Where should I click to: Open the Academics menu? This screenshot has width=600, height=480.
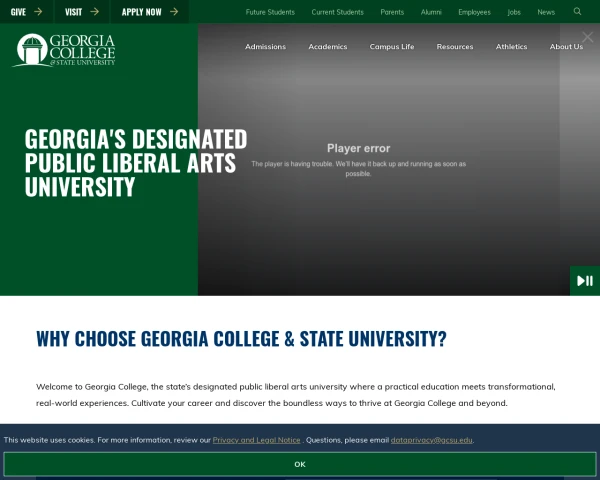point(328,47)
